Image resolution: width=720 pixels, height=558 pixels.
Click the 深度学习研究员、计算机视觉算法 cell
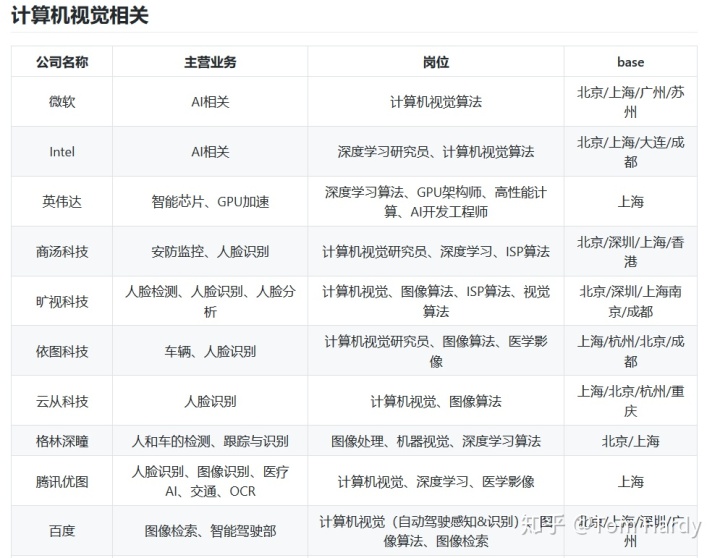[436, 152]
